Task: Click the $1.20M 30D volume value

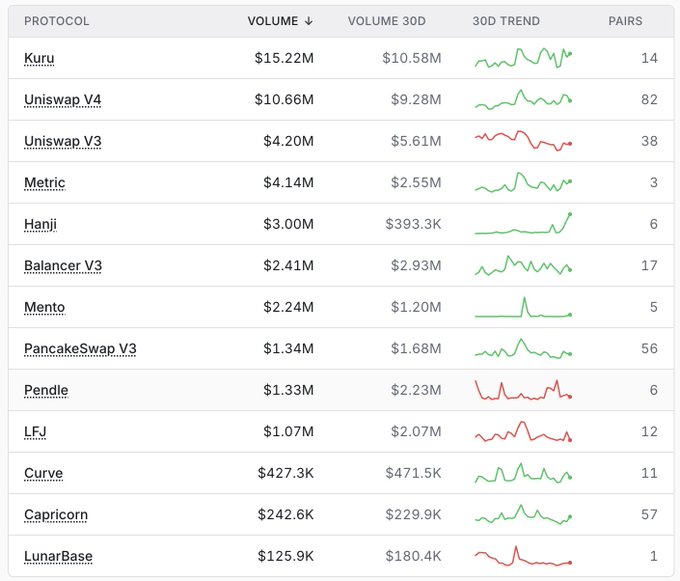Action: [416, 307]
